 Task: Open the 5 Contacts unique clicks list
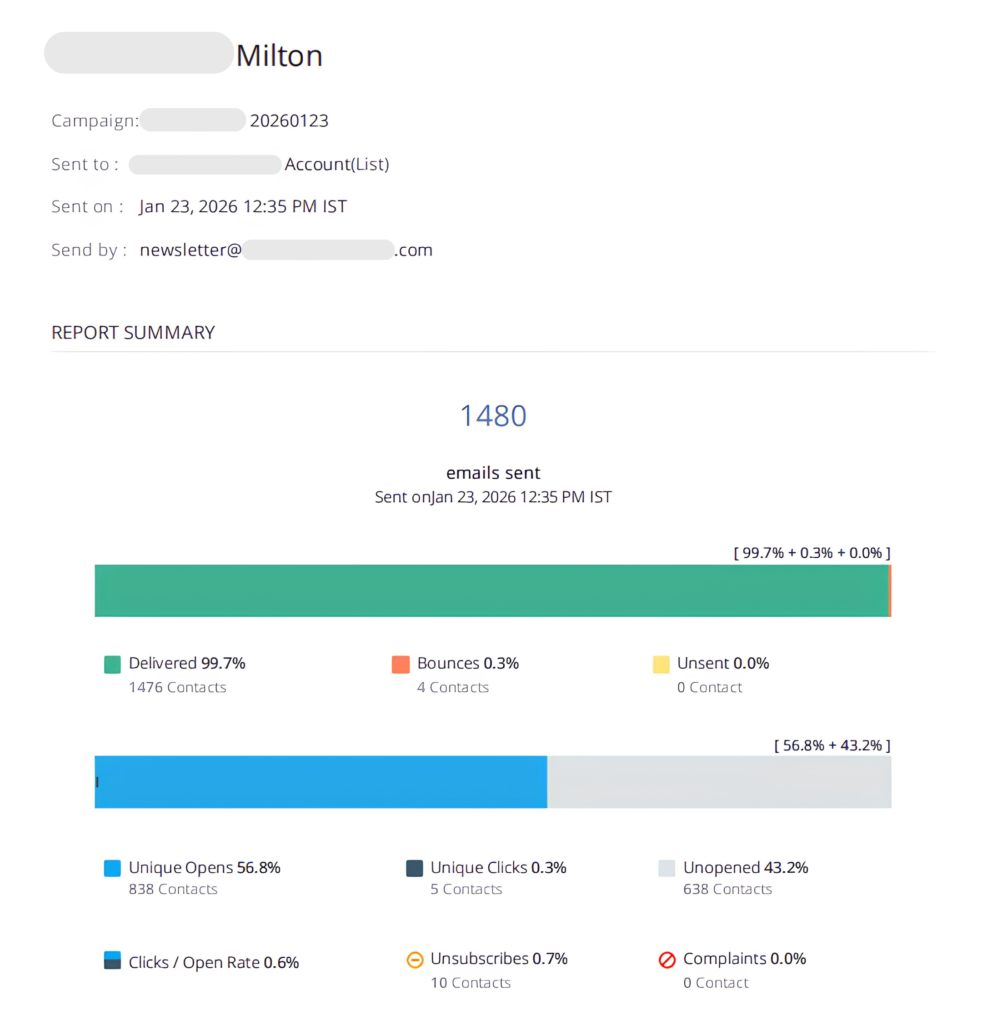click(466, 889)
